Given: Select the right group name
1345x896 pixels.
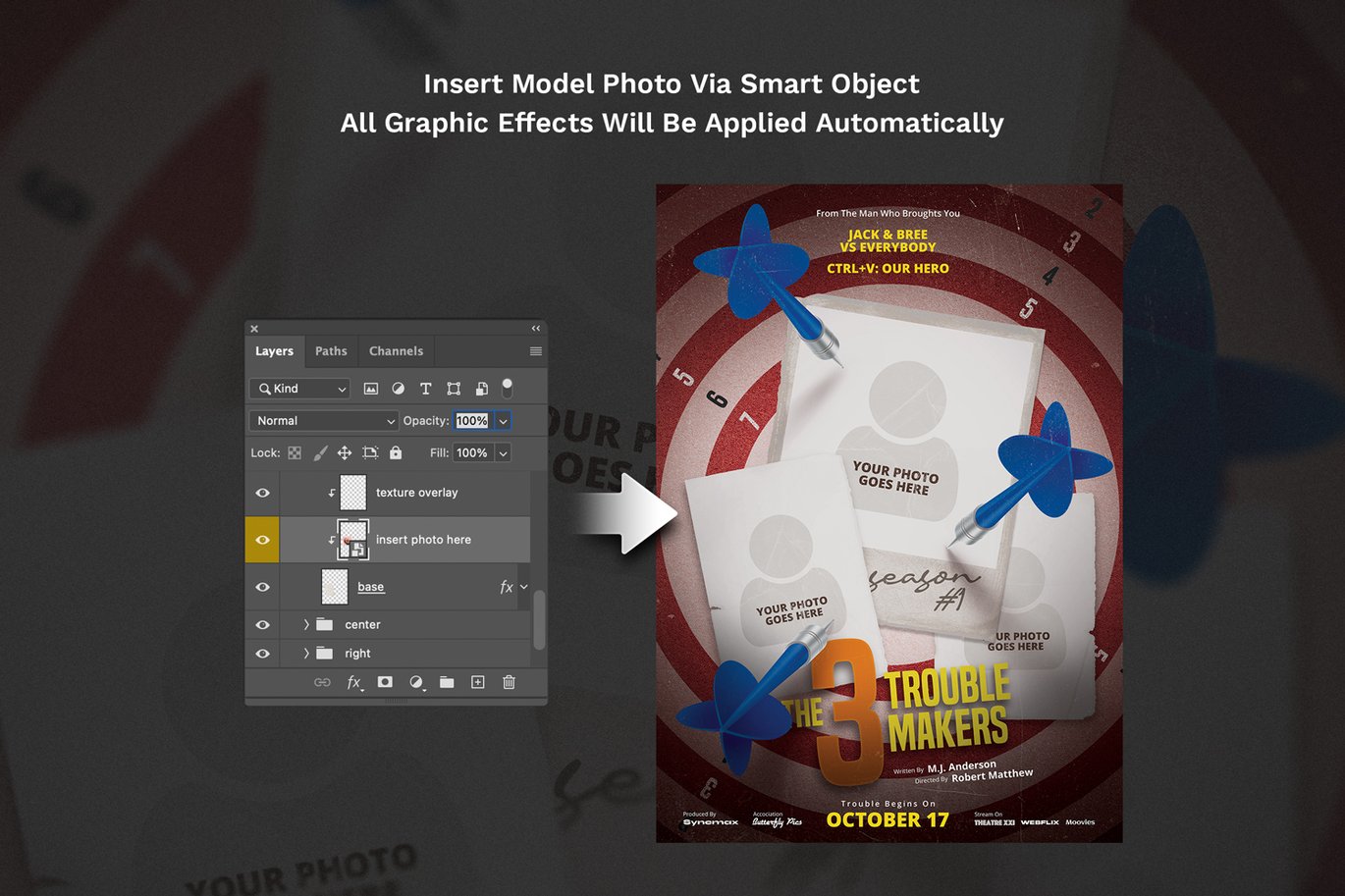Looking at the screenshot, I should tap(357, 654).
